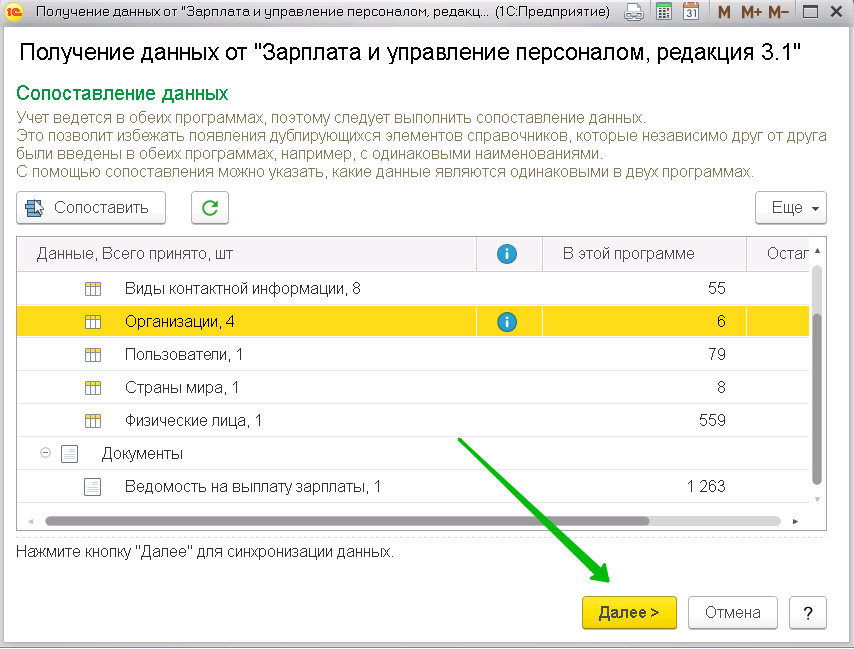This screenshot has width=854, height=649.
Task: Select the "Пользователи, 1" row
Action: [413, 354]
